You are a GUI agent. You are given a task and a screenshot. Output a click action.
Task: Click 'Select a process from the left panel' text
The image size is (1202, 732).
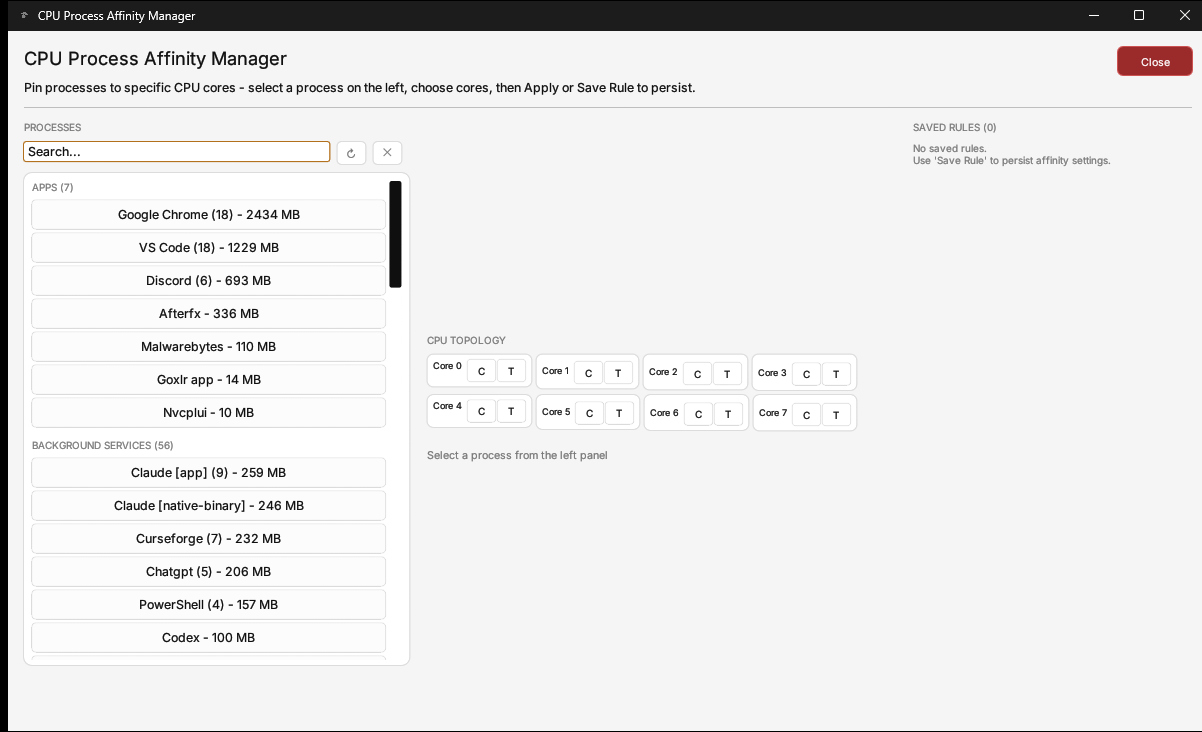[517, 455]
